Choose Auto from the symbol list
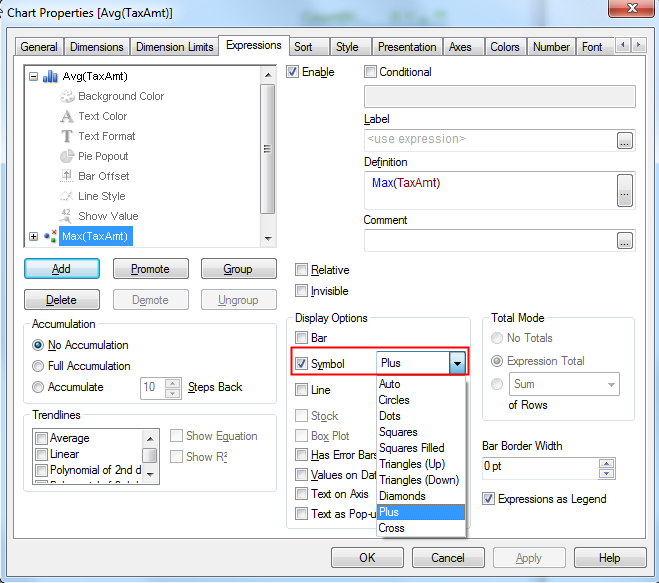 421,384
